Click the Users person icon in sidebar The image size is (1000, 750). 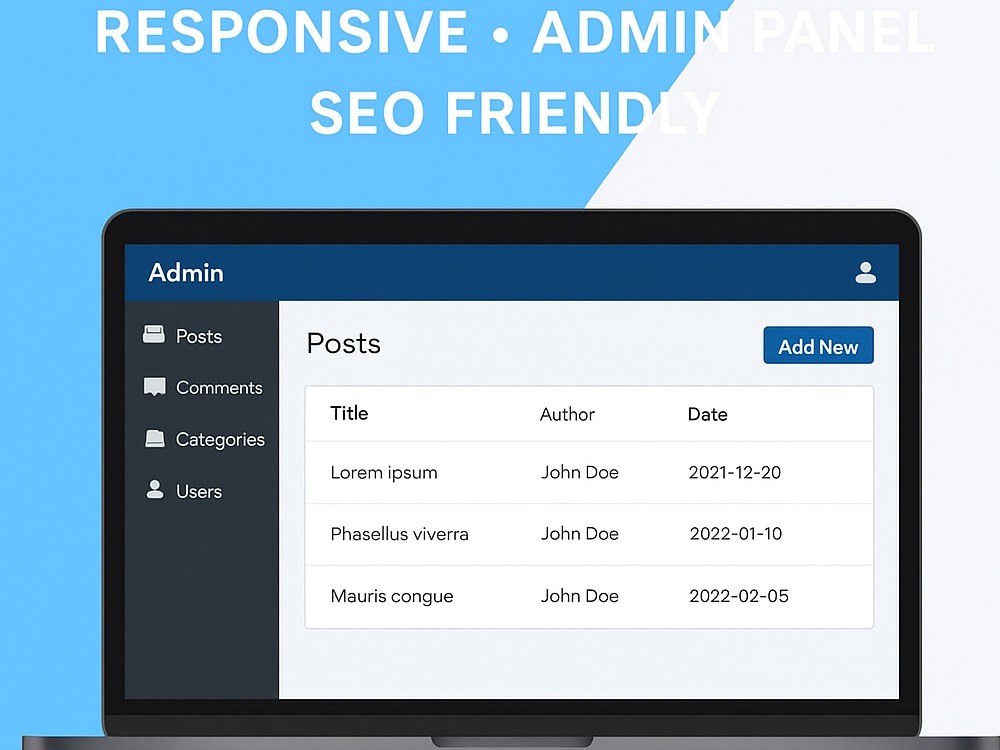coord(154,489)
